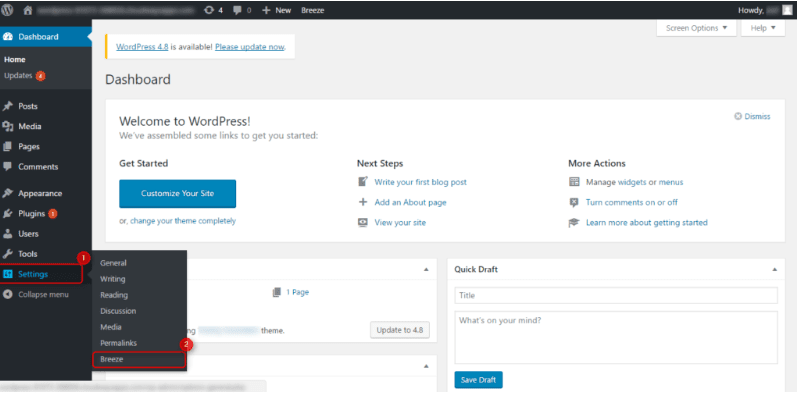Open the comments bubble icon in admin bar
The image size is (797, 402).
pos(238,9)
